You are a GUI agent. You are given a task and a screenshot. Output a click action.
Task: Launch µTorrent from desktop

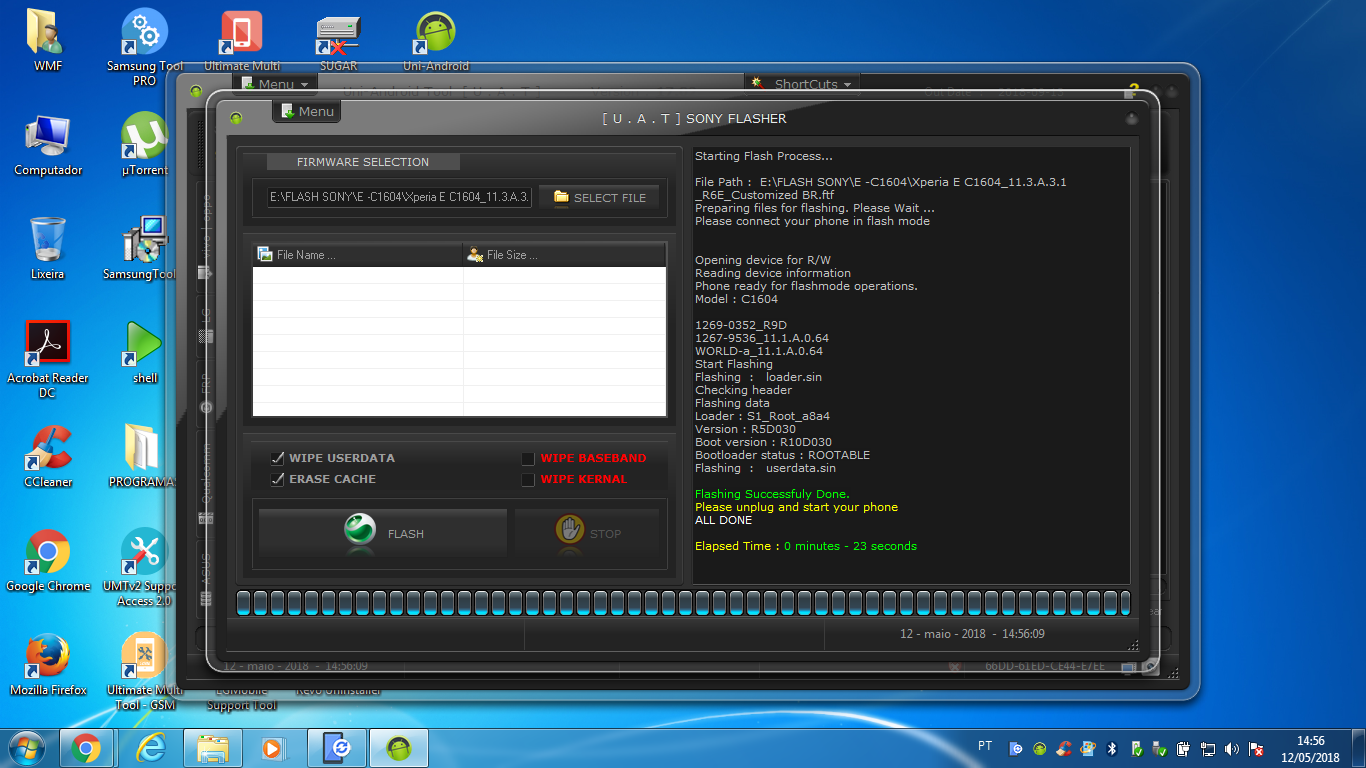[145, 144]
